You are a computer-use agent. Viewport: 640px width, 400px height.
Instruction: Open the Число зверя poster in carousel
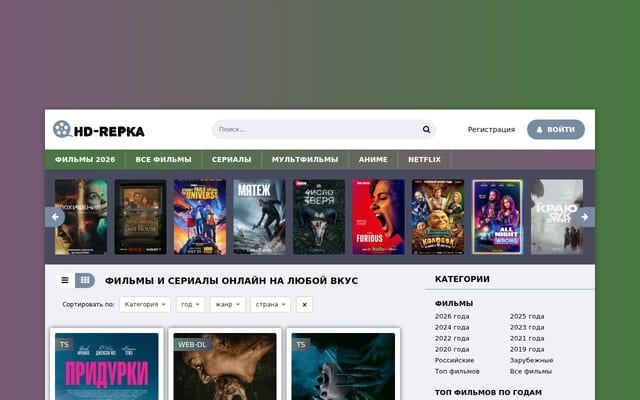coord(319,217)
